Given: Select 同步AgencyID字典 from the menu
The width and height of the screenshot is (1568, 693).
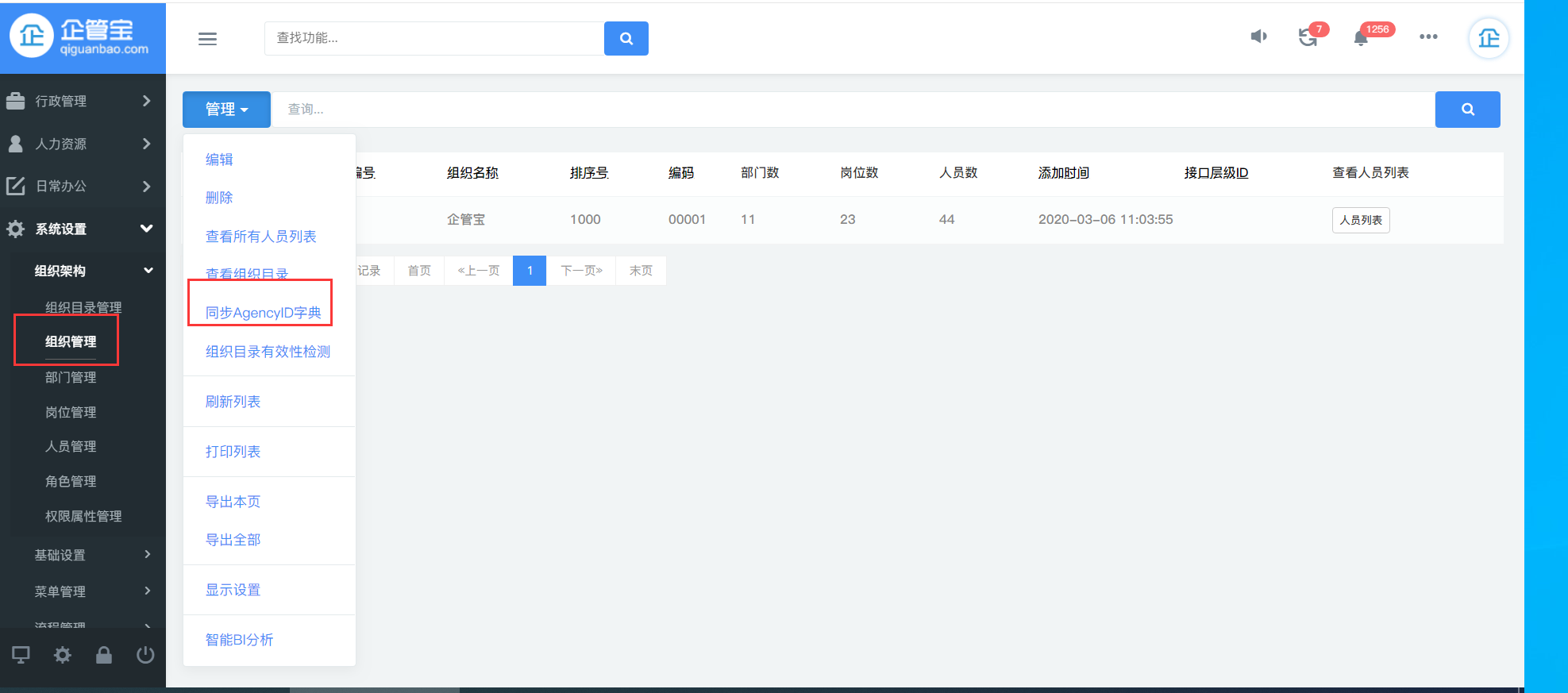Looking at the screenshot, I should click(263, 313).
